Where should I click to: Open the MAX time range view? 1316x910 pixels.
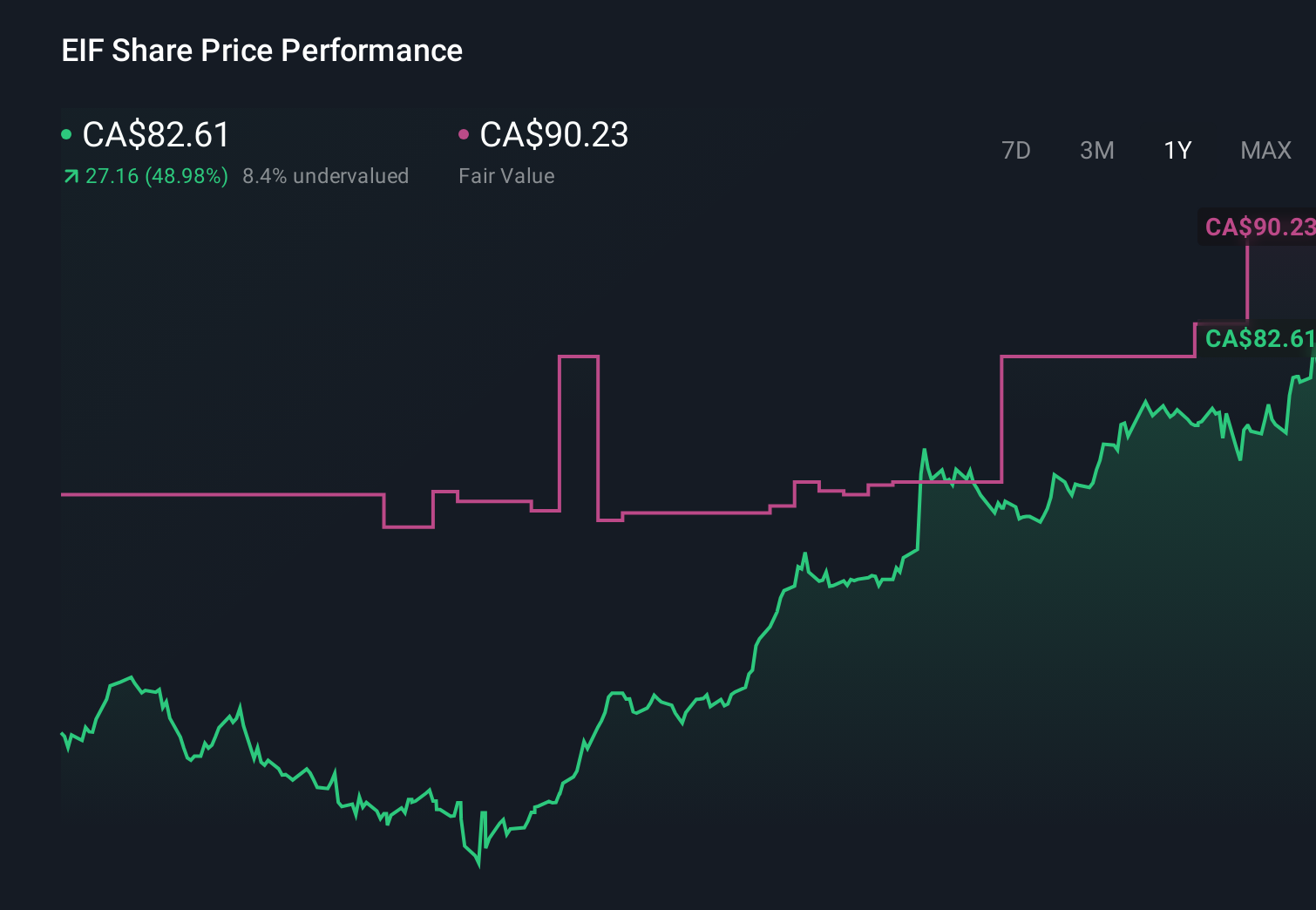(1265, 150)
